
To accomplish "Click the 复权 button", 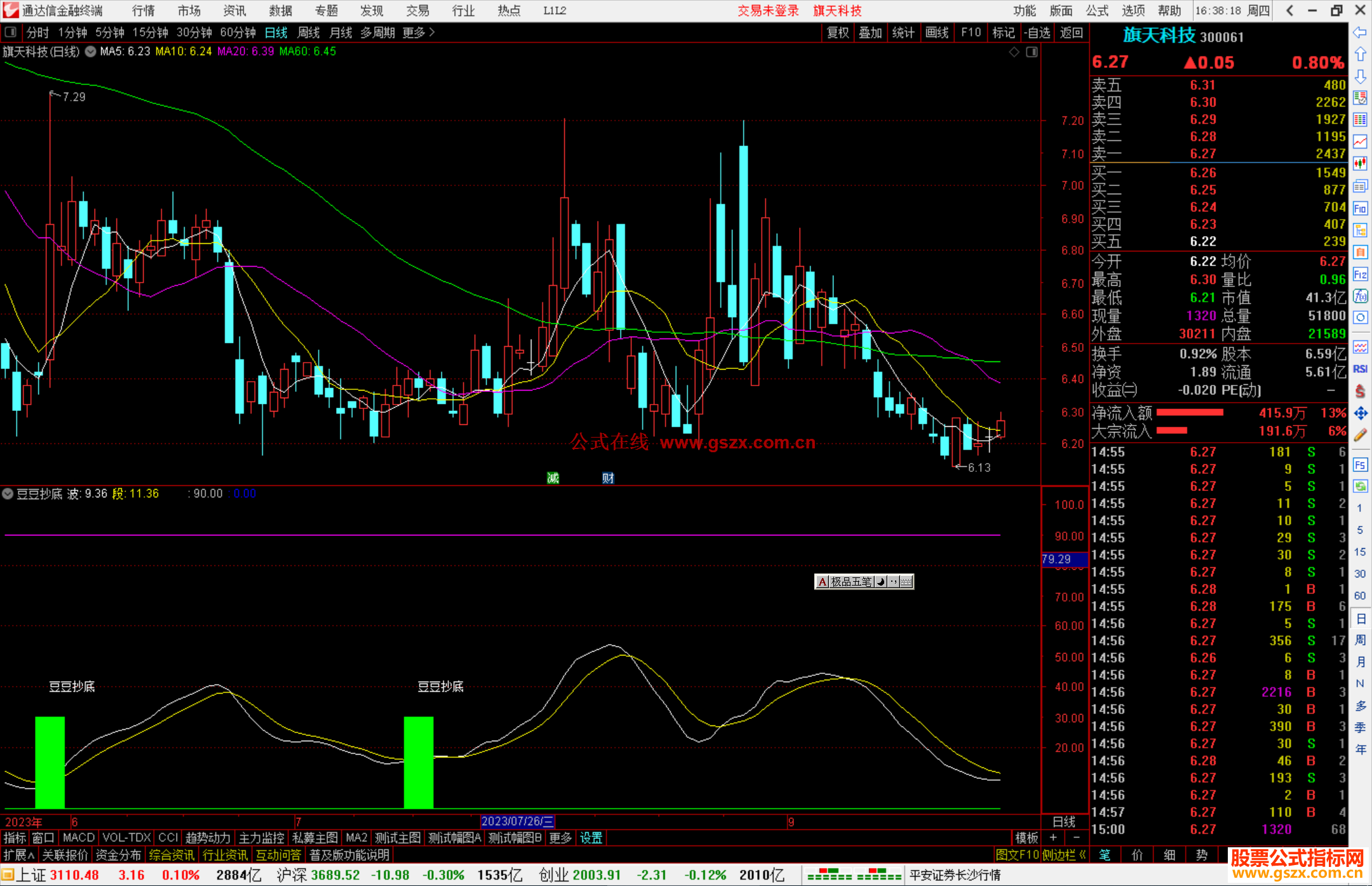I will coord(838,32).
